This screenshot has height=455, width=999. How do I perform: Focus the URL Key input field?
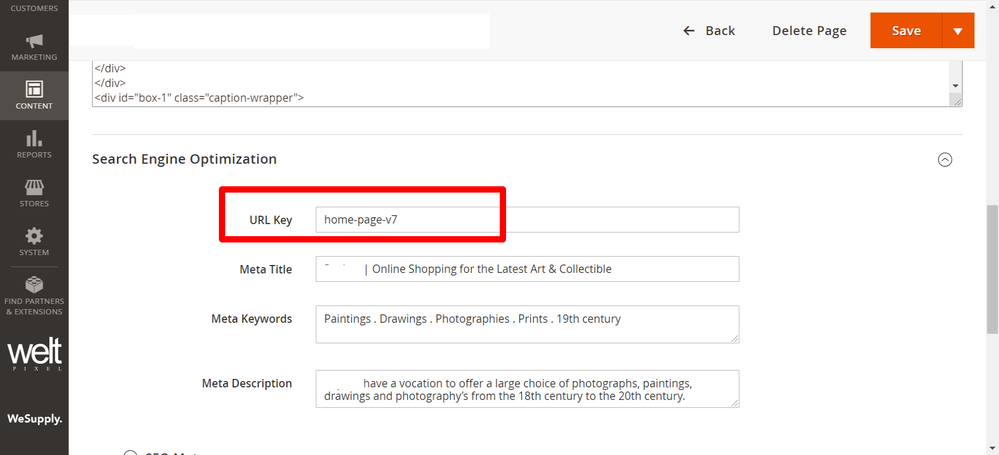(x=526, y=220)
